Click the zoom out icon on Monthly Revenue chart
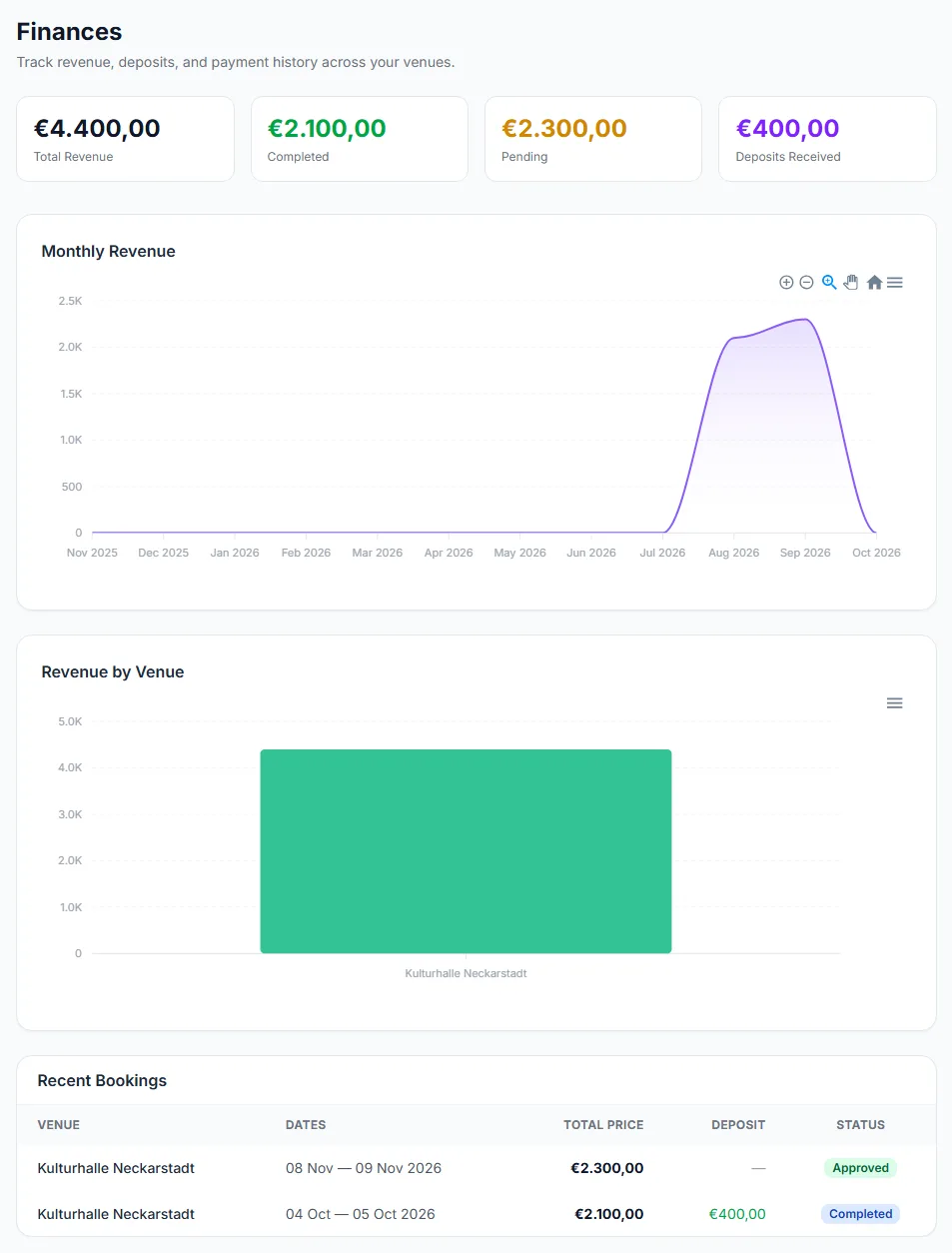Screen dimensions: 952x1253 (x=806, y=283)
